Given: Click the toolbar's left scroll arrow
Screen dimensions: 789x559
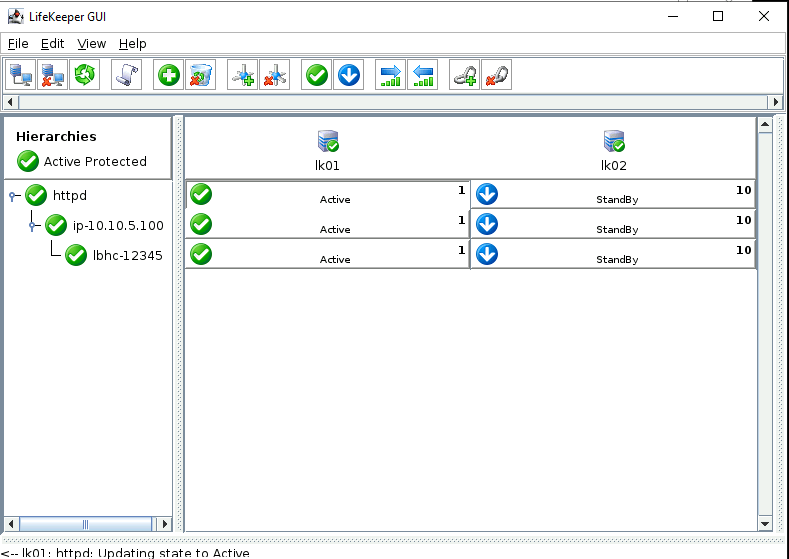Looking at the screenshot, I should pos(11,102).
